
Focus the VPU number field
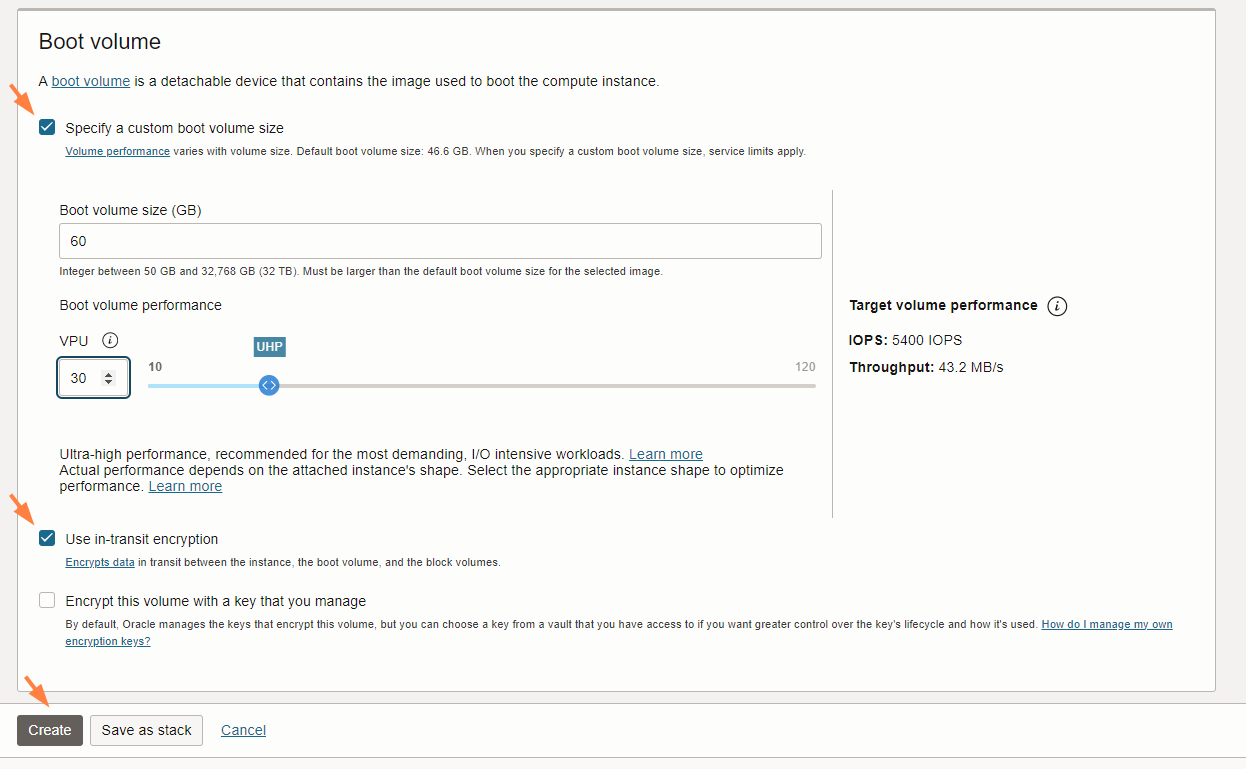[x=82, y=378]
